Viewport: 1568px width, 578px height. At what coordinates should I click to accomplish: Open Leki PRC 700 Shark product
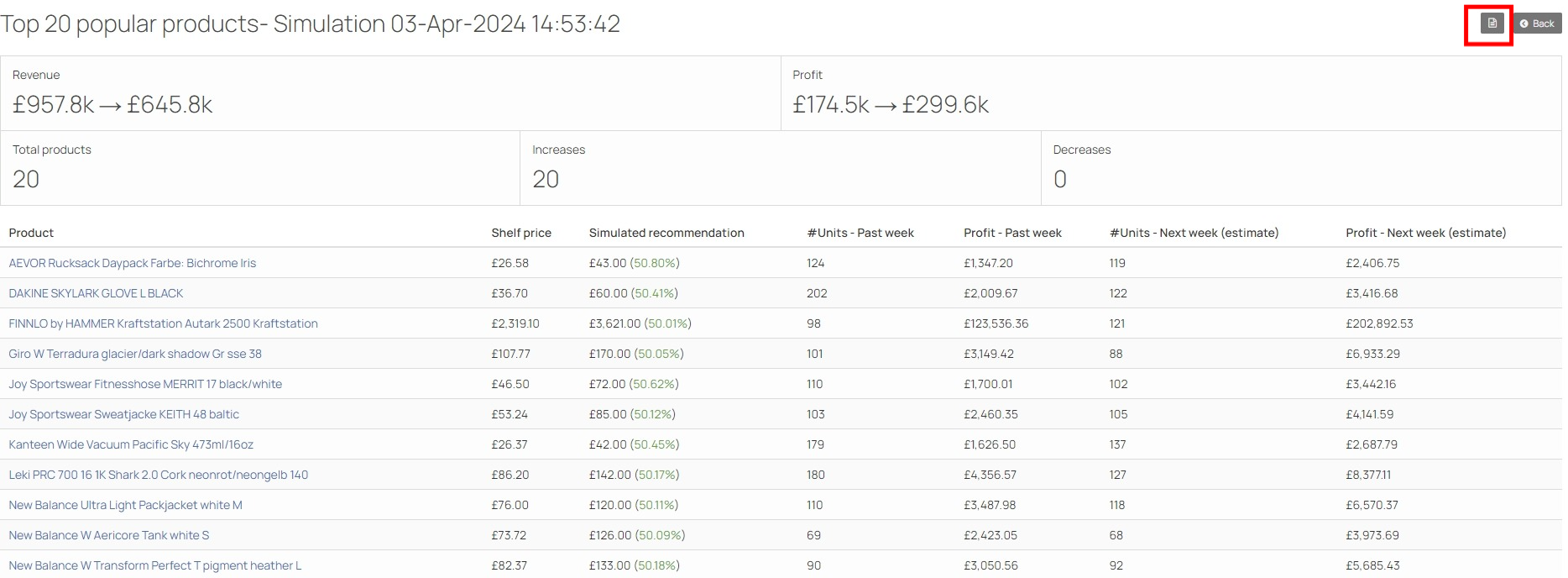point(158,475)
